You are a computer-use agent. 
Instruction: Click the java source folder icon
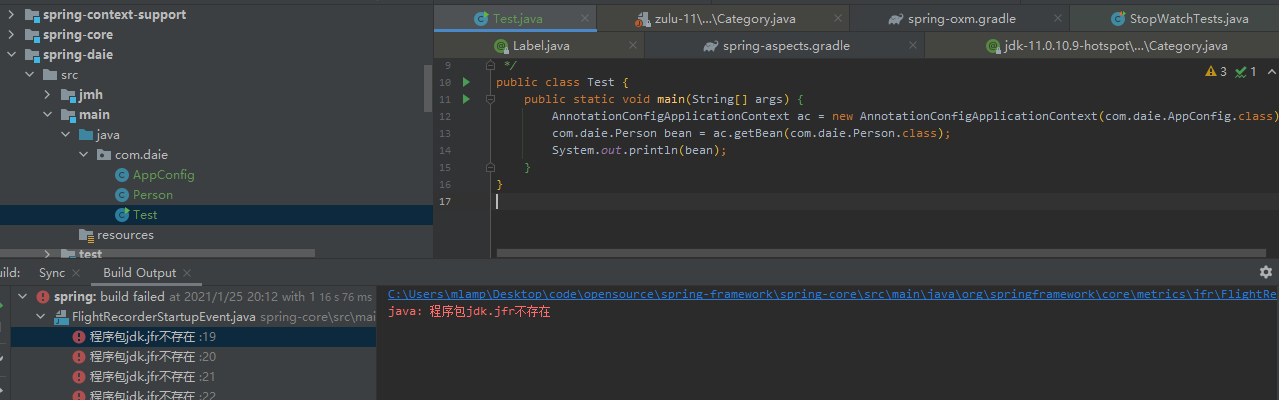[x=86, y=135]
